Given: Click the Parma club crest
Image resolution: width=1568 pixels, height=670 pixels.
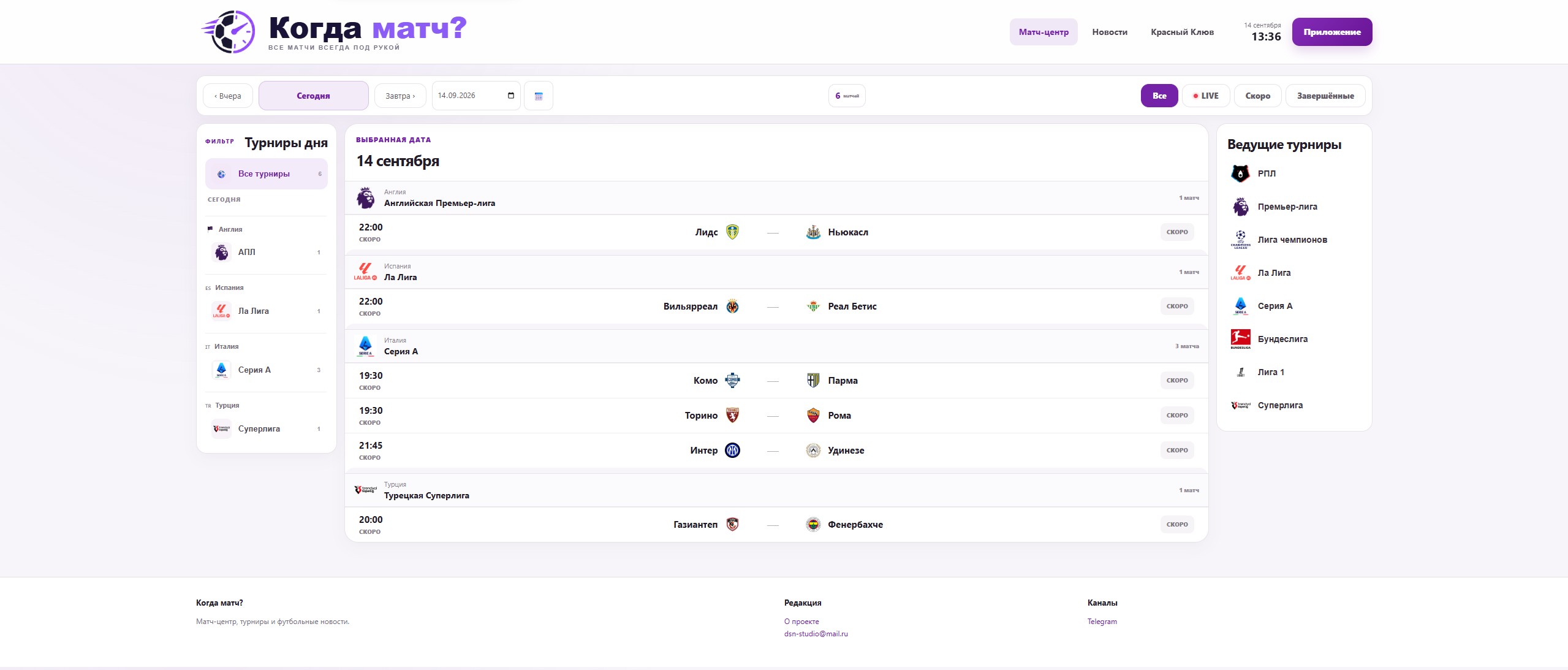Looking at the screenshot, I should 813,380.
